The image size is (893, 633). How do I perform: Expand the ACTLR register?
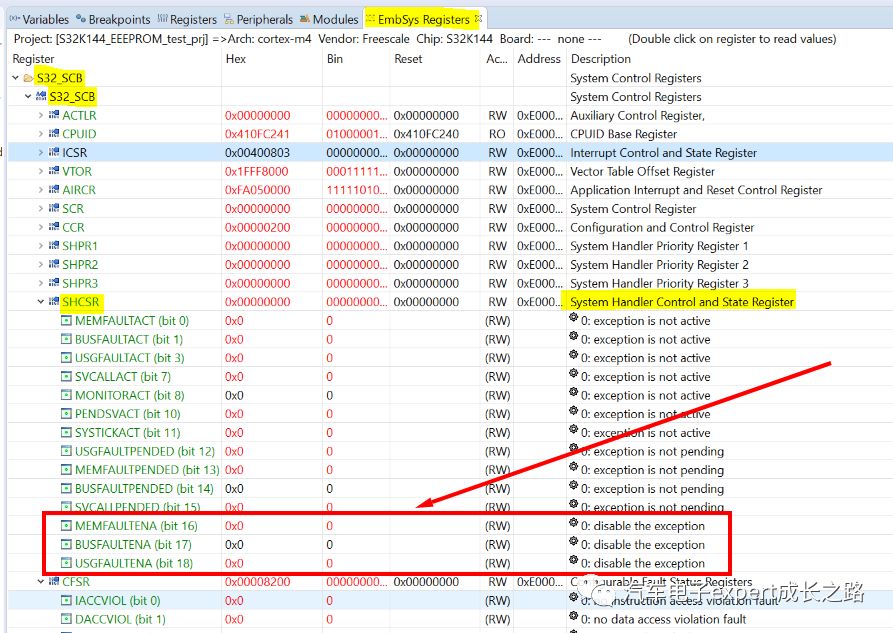(40, 115)
